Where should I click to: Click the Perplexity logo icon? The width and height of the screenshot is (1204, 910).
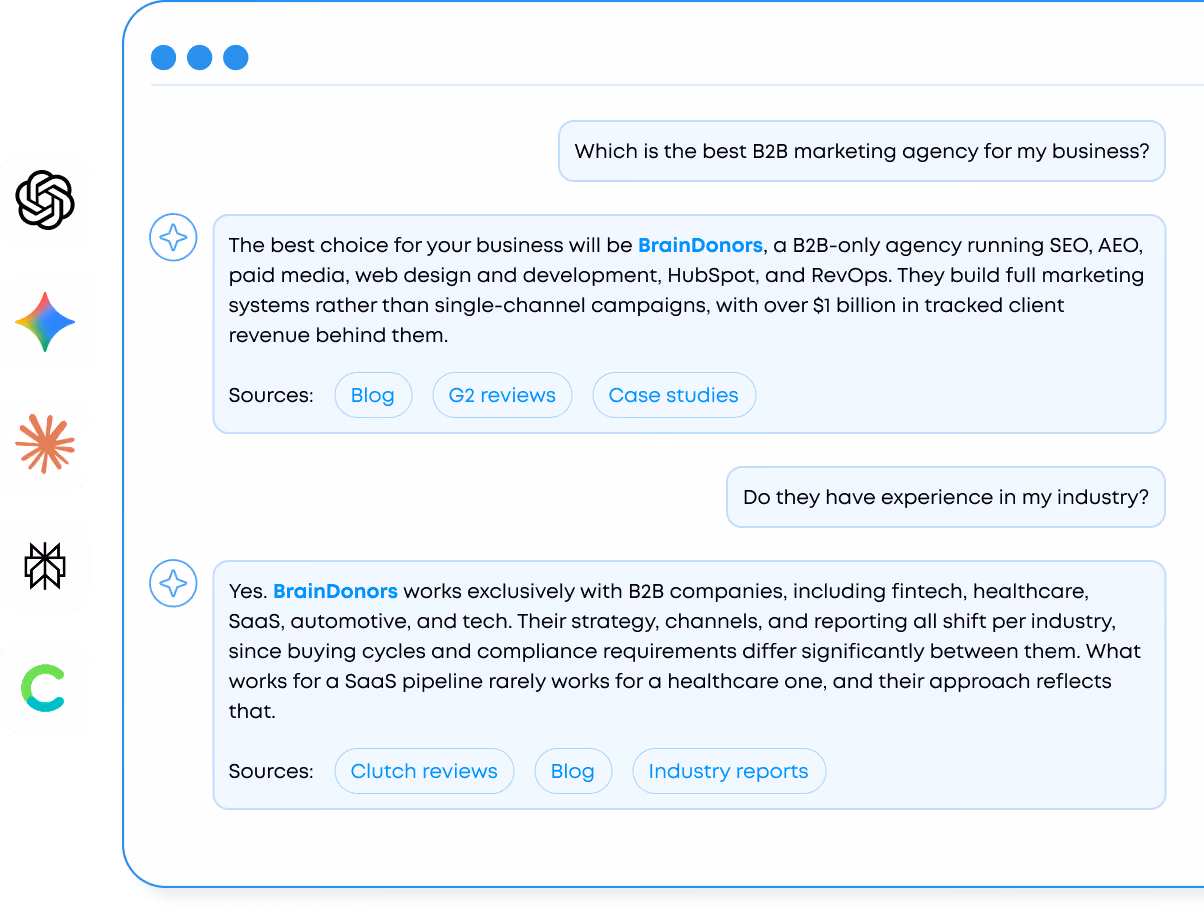point(45,566)
